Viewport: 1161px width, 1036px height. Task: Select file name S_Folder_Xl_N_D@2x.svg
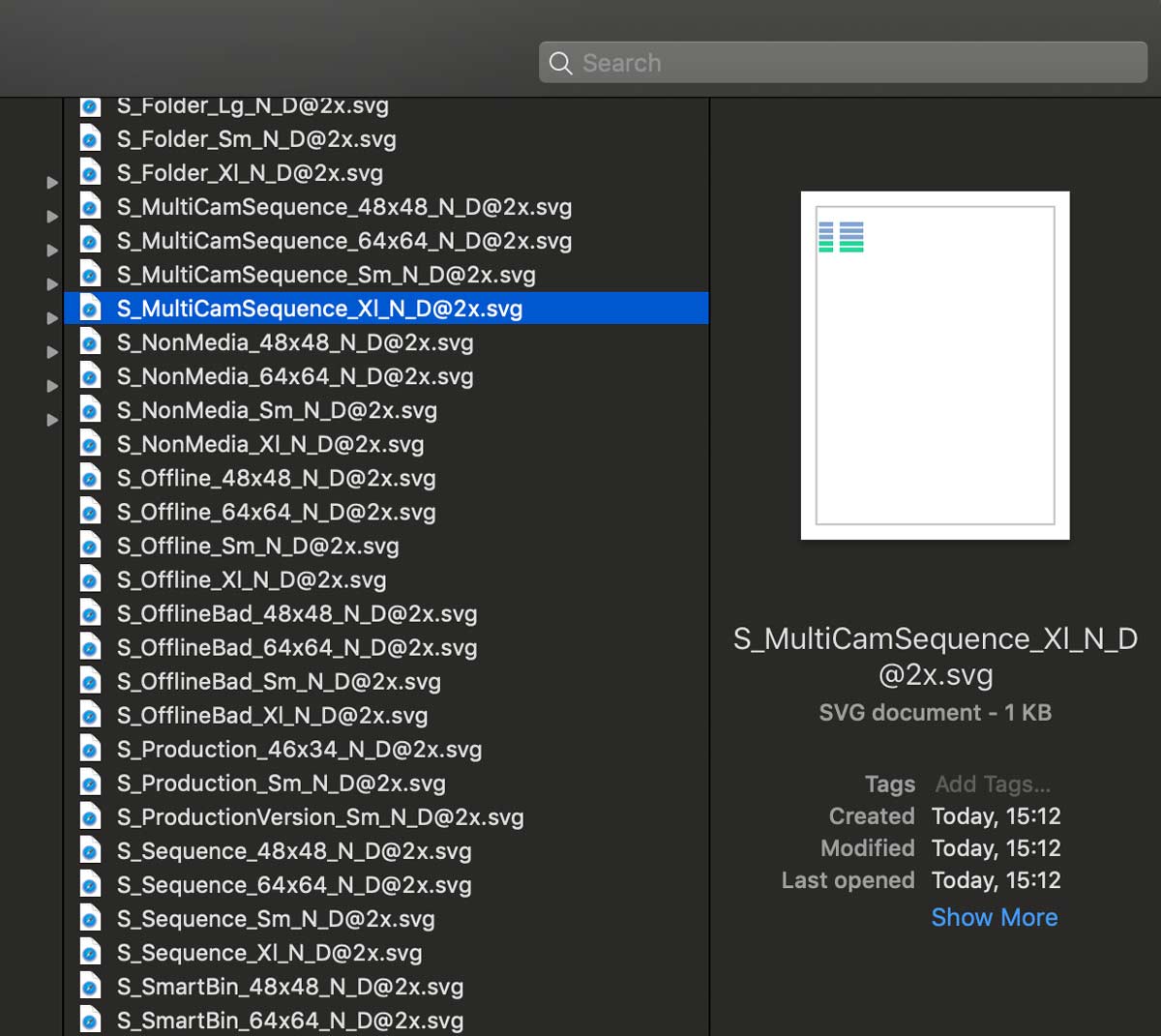click(x=250, y=173)
